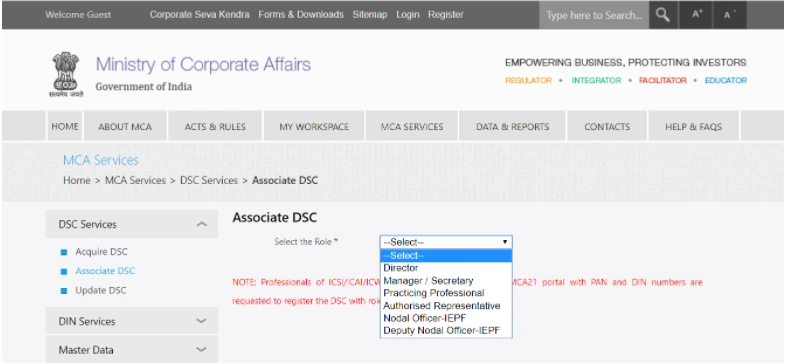
Task: Choose Authorised Representative from role list
Action: [446, 306]
